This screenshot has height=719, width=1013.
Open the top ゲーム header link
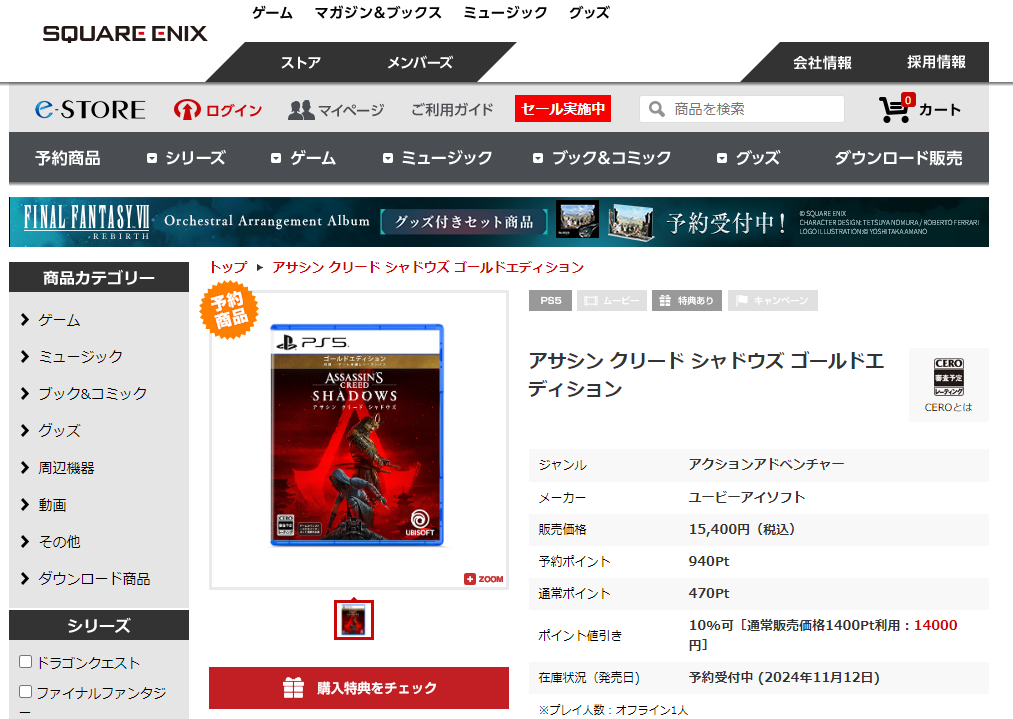(x=272, y=13)
